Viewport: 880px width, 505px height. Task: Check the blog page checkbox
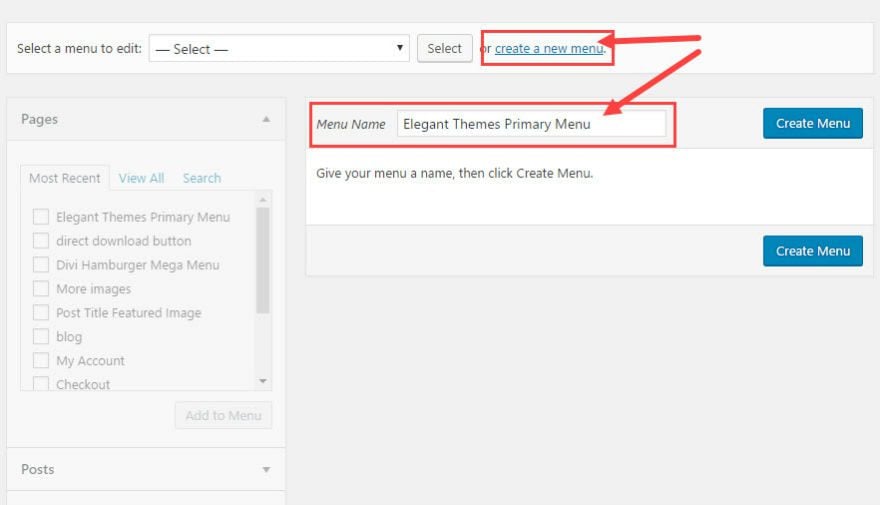click(x=41, y=336)
